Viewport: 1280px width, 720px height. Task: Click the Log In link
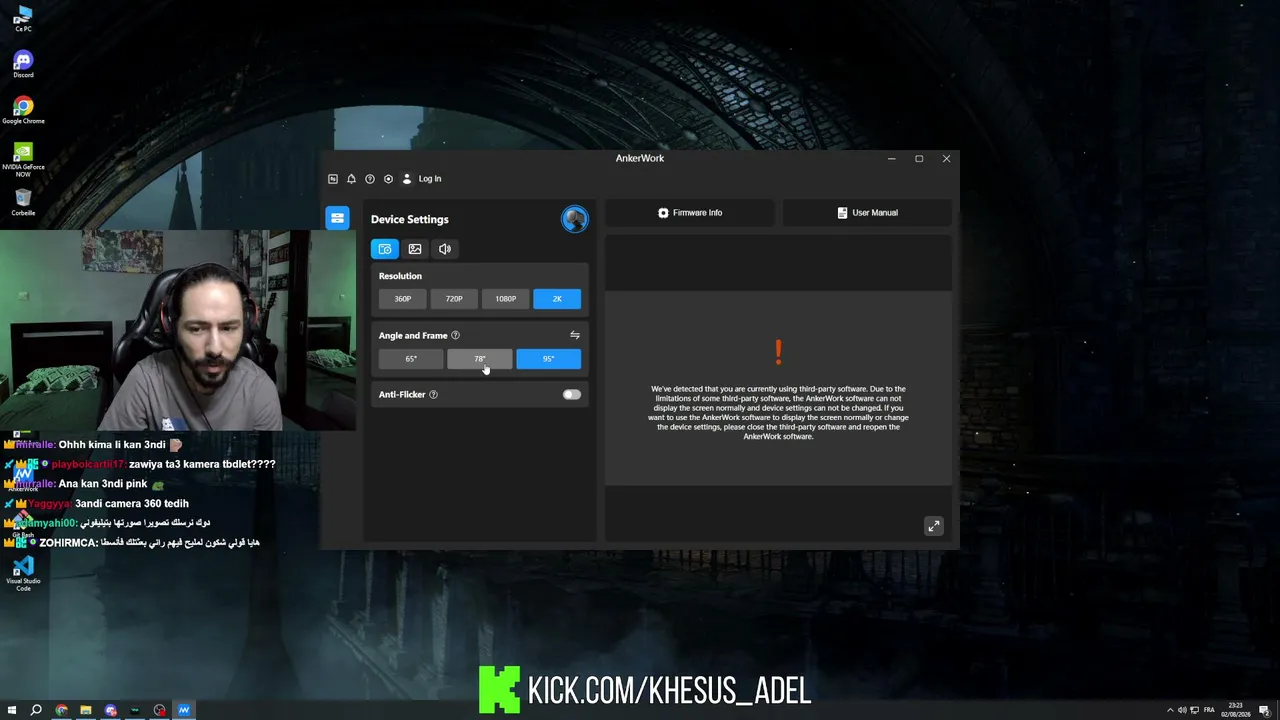click(x=430, y=179)
